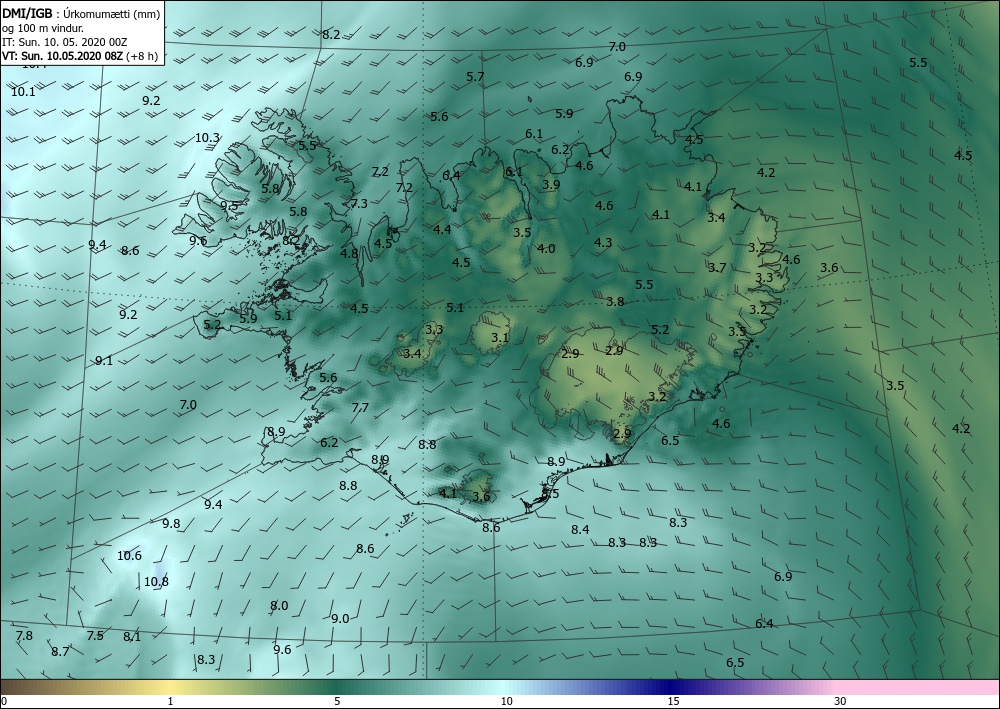Select the 9.0 value label
Viewport: 1000px width, 709px height.
[341, 619]
